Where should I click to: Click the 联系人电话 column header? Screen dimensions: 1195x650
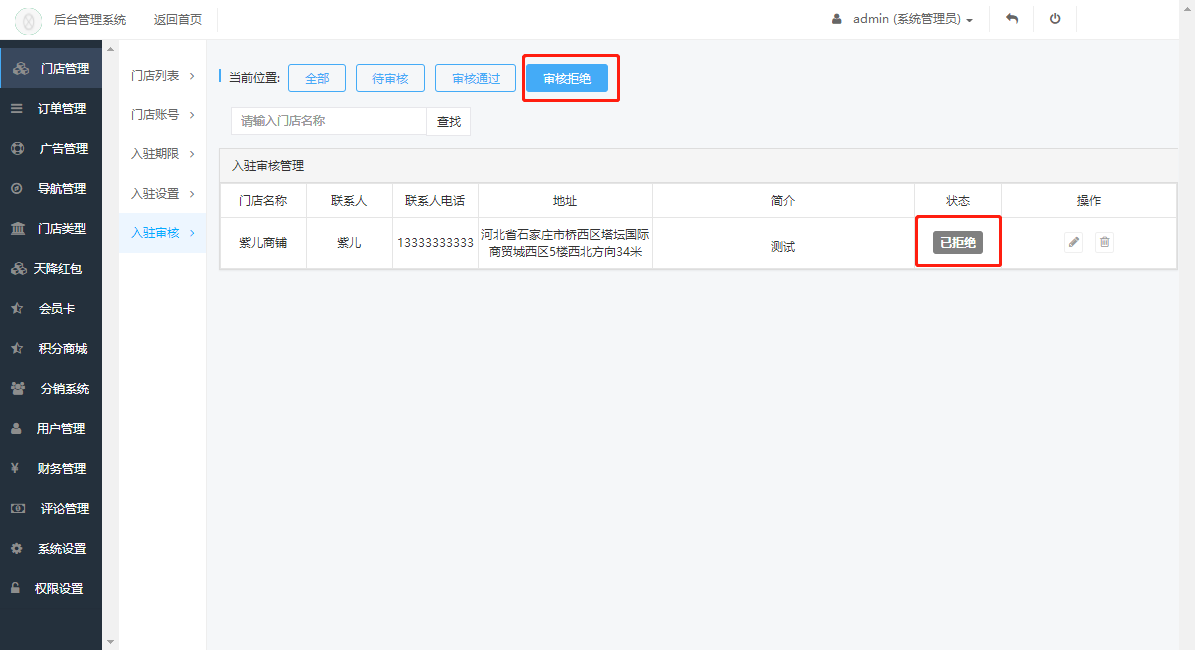[x=435, y=200]
